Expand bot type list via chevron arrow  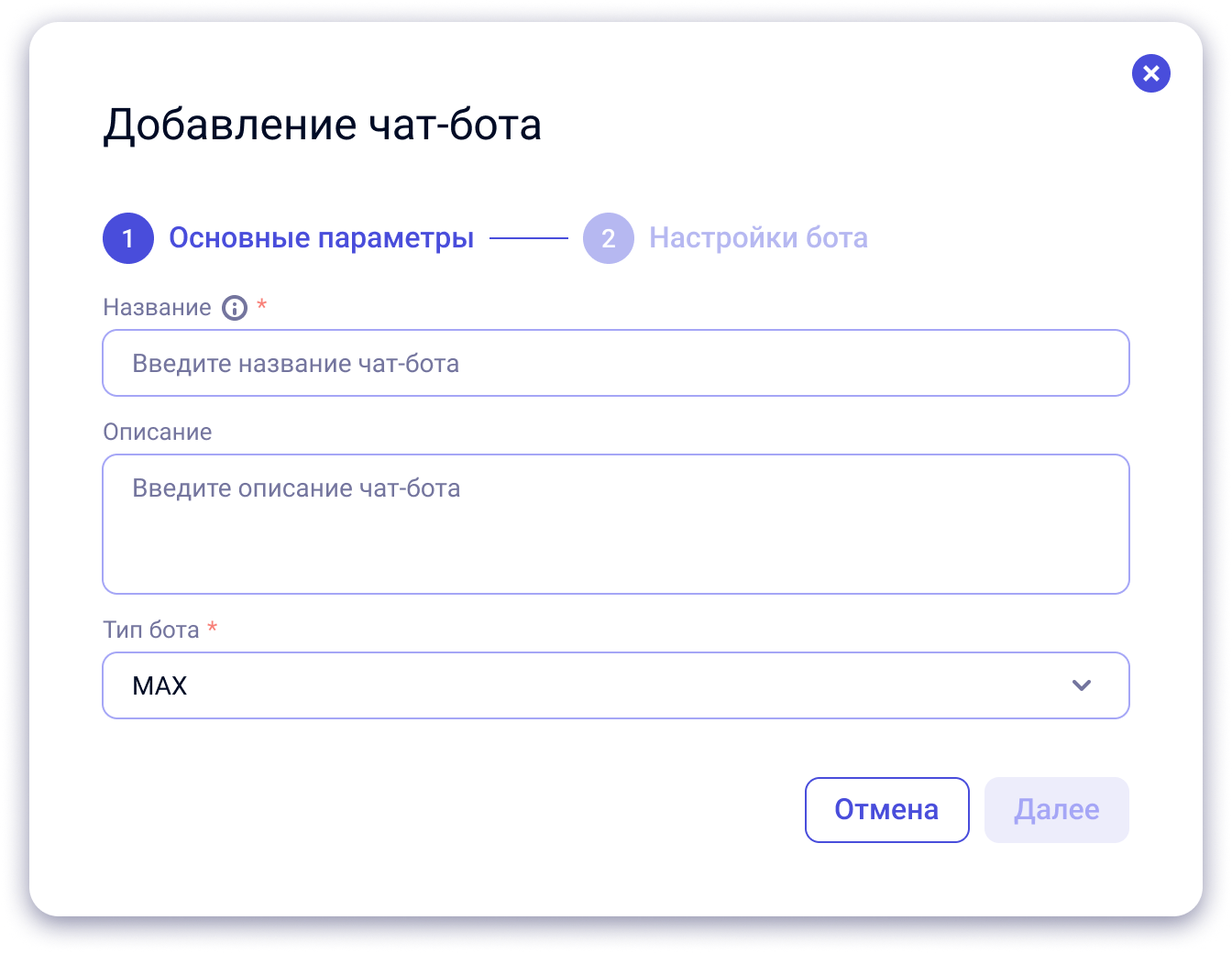pyautogui.click(x=1082, y=685)
